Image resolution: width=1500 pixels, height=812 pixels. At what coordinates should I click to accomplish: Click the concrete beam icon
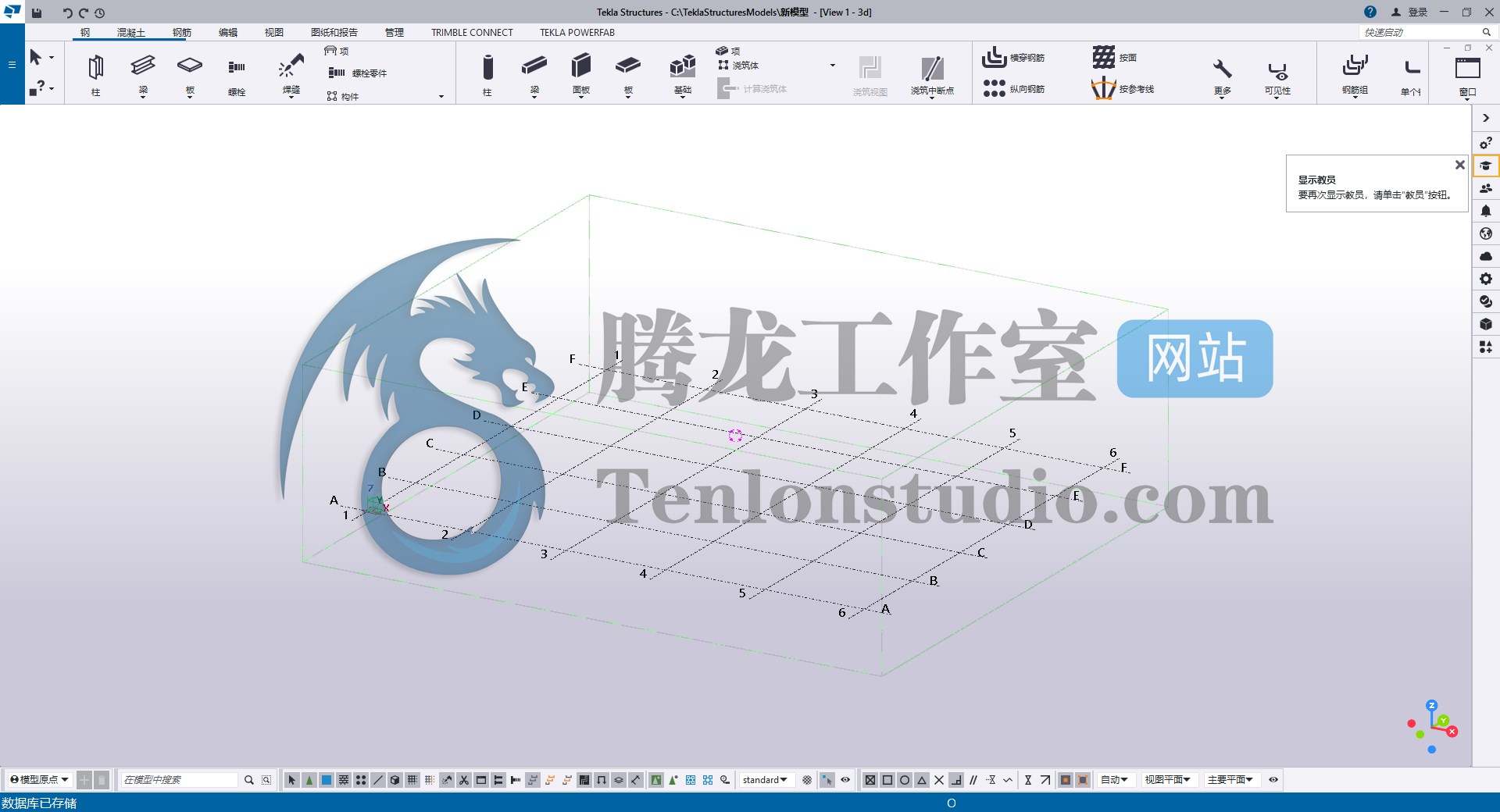coord(534,66)
